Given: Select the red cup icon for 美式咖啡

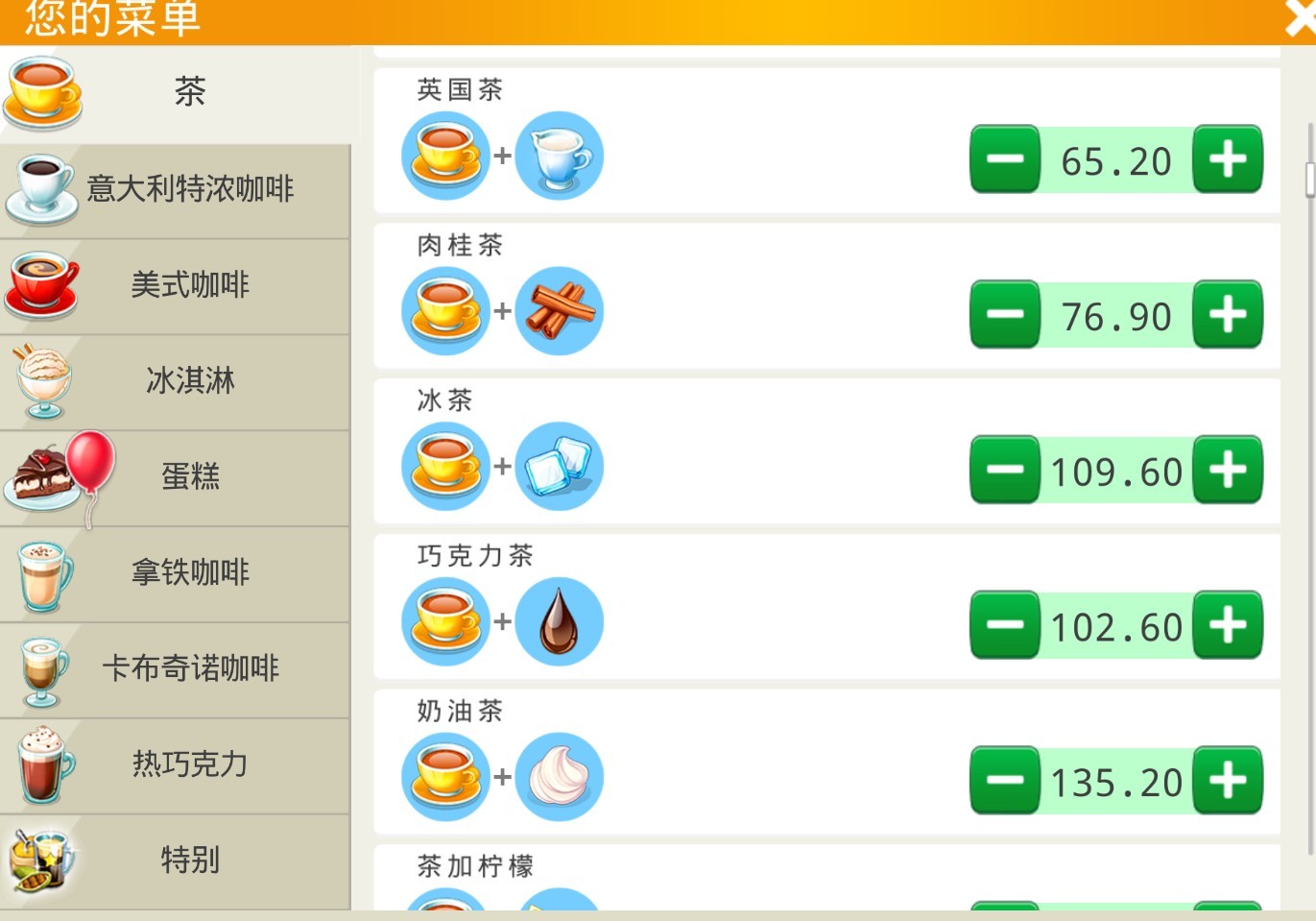Looking at the screenshot, I should 40,285.
